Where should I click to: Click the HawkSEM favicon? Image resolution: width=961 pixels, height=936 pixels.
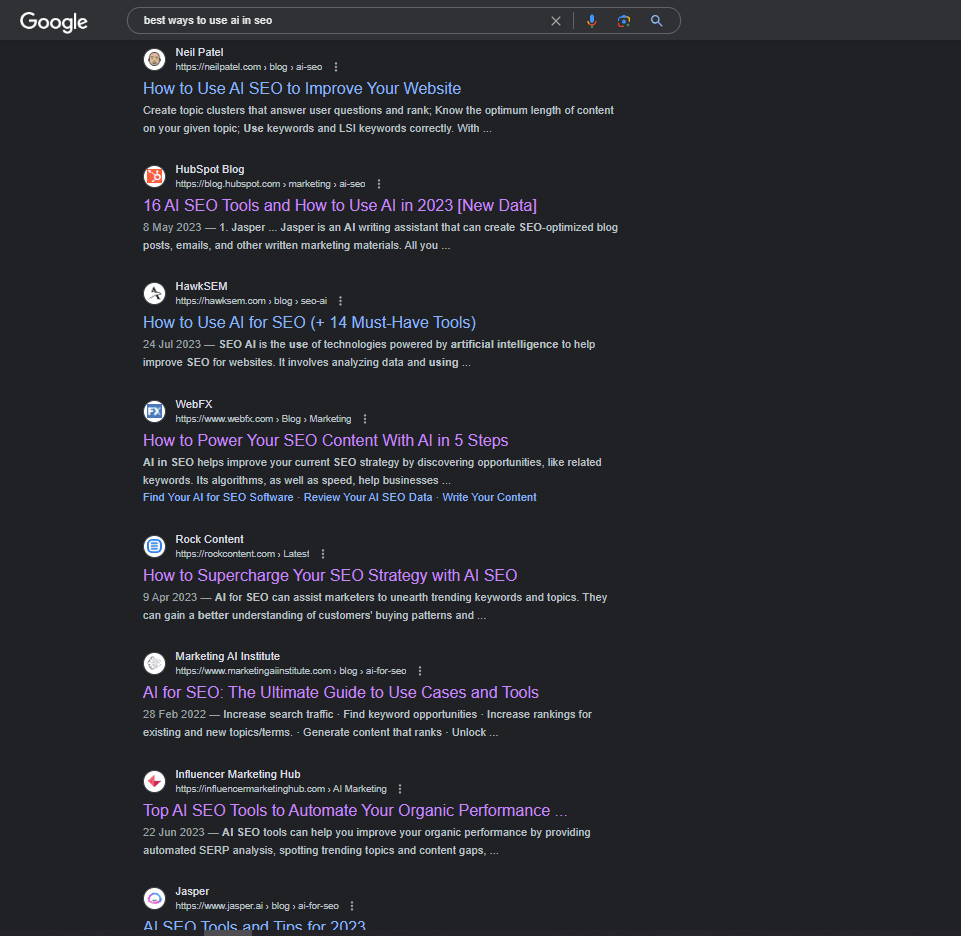(154, 294)
